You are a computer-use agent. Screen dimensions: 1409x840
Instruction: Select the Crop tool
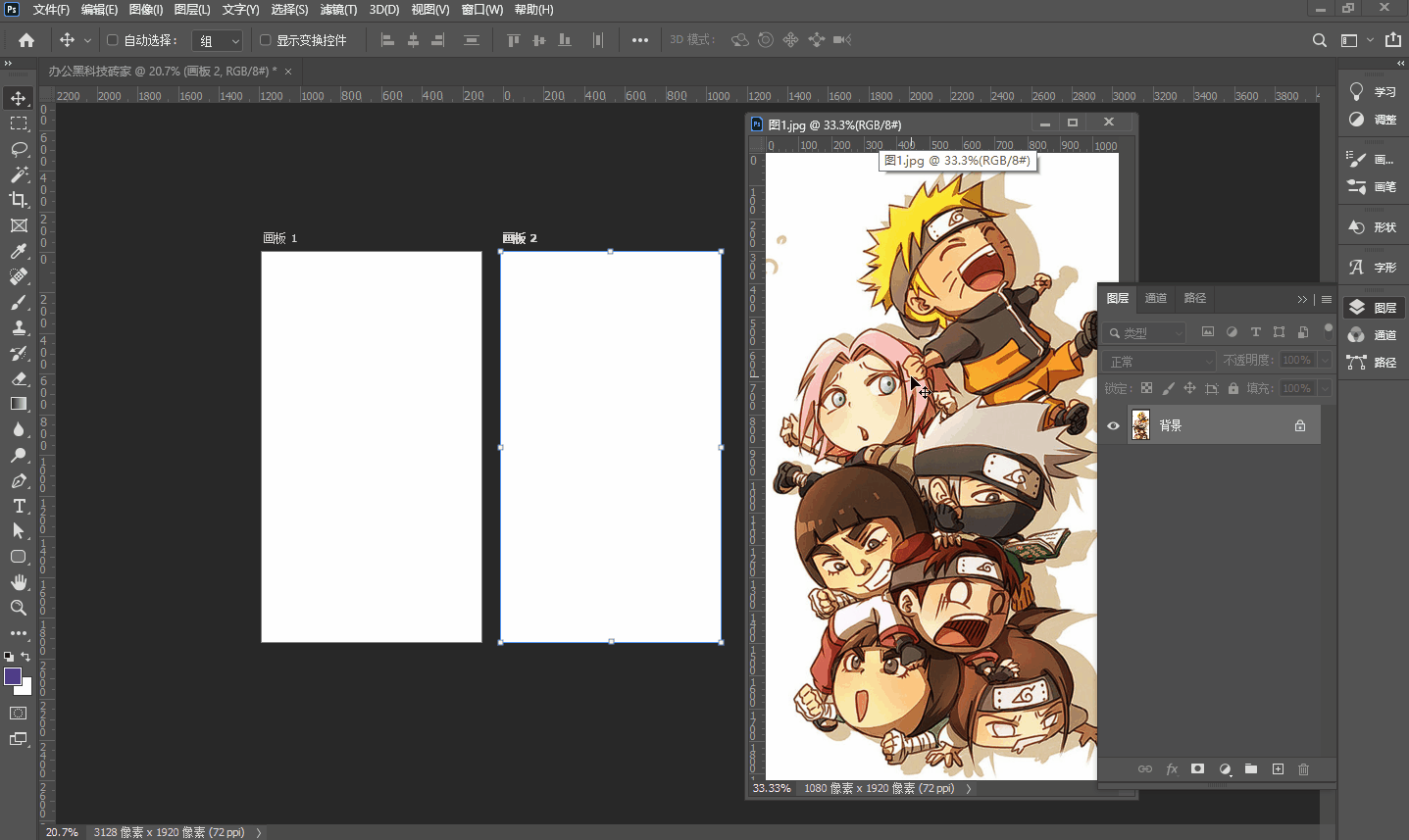(19, 200)
